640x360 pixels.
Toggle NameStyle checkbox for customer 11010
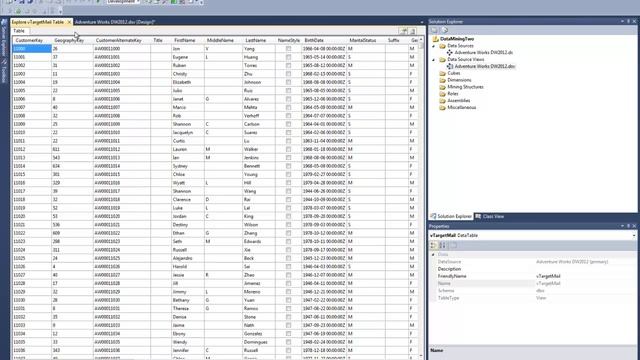point(289,133)
